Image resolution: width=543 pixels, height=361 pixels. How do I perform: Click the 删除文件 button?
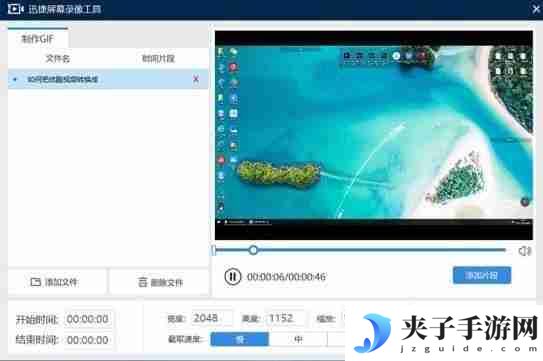pos(160,282)
